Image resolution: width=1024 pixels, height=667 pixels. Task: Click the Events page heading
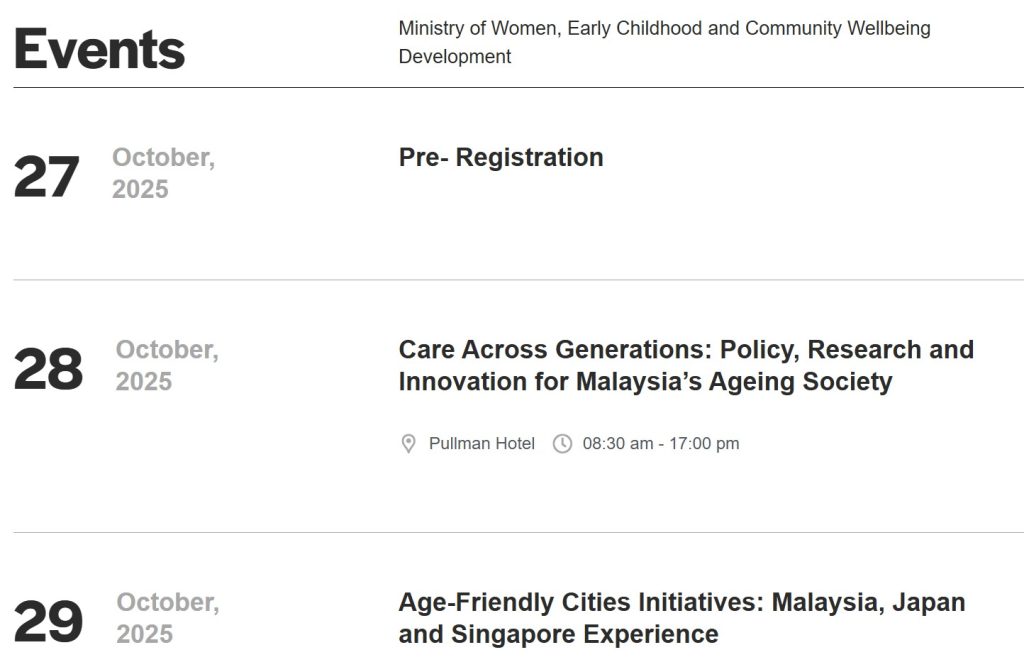click(99, 48)
